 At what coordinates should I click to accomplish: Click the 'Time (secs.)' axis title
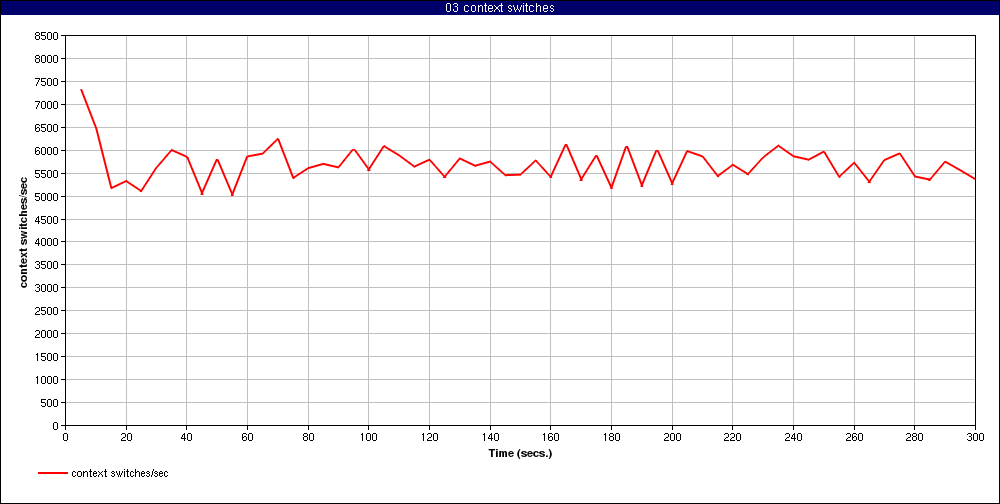(520, 454)
